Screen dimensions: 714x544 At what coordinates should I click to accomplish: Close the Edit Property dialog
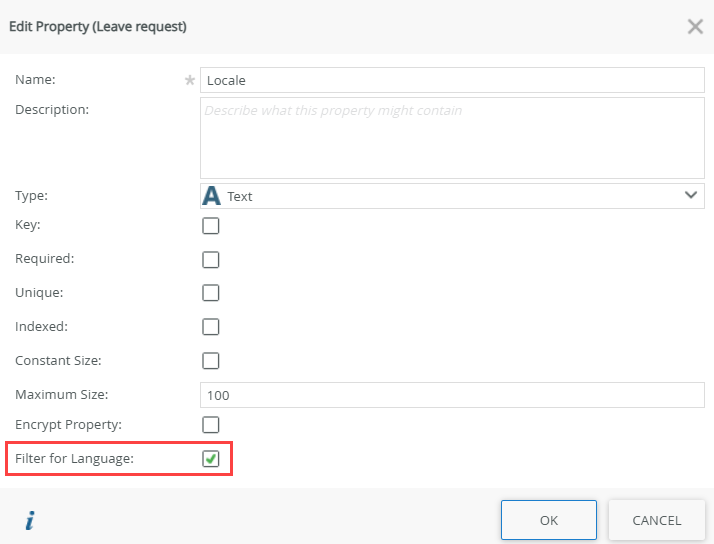click(x=695, y=26)
